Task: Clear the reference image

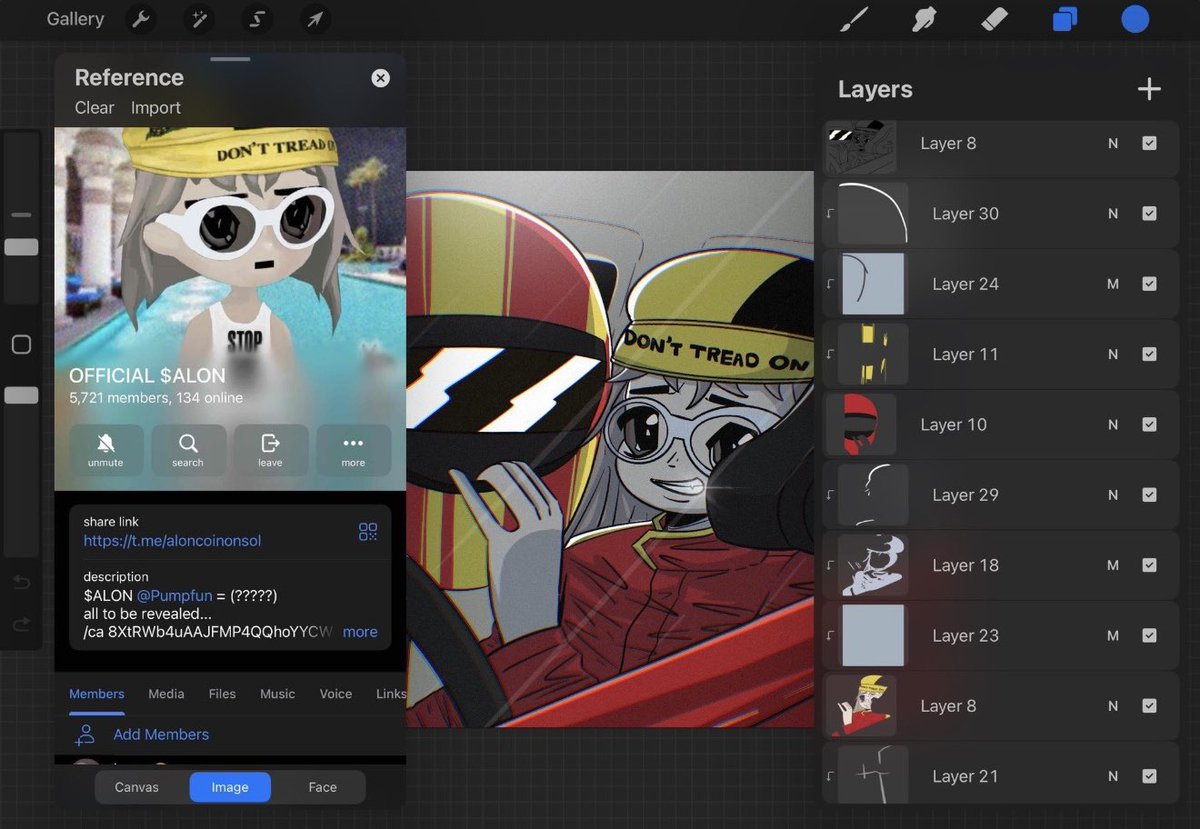Action: pos(94,108)
